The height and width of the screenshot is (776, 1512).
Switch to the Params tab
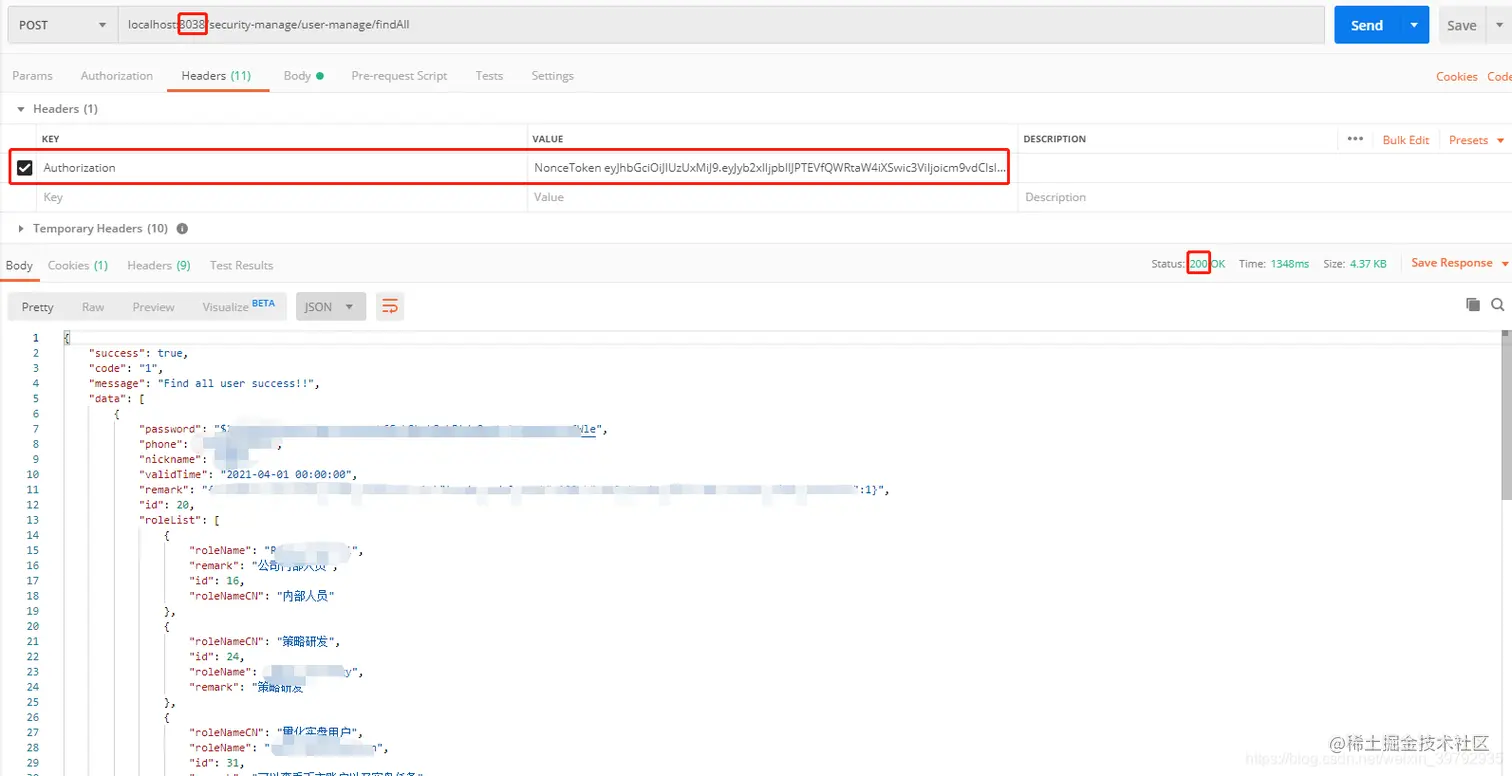tap(32, 76)
